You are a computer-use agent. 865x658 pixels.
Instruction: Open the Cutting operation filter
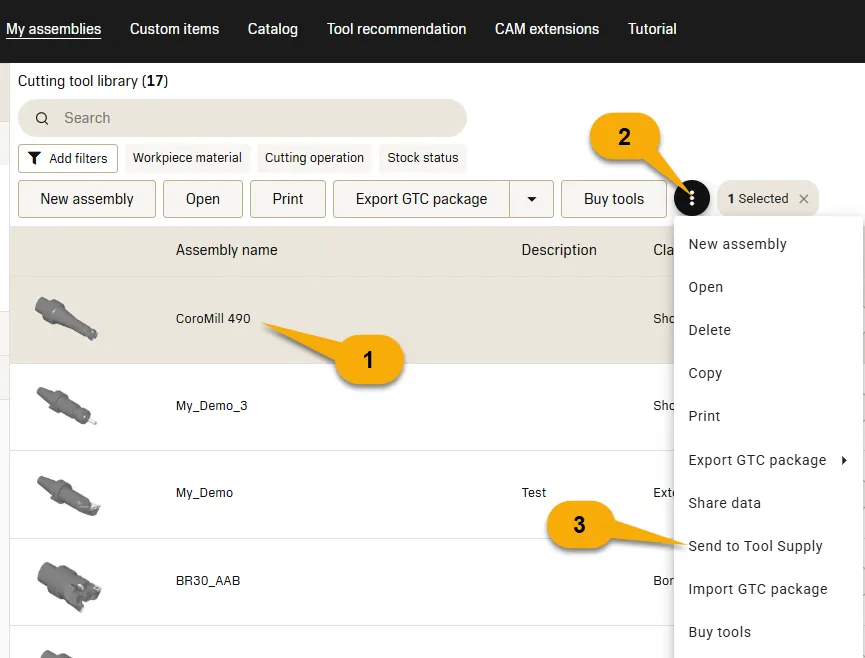coord(314,158)
